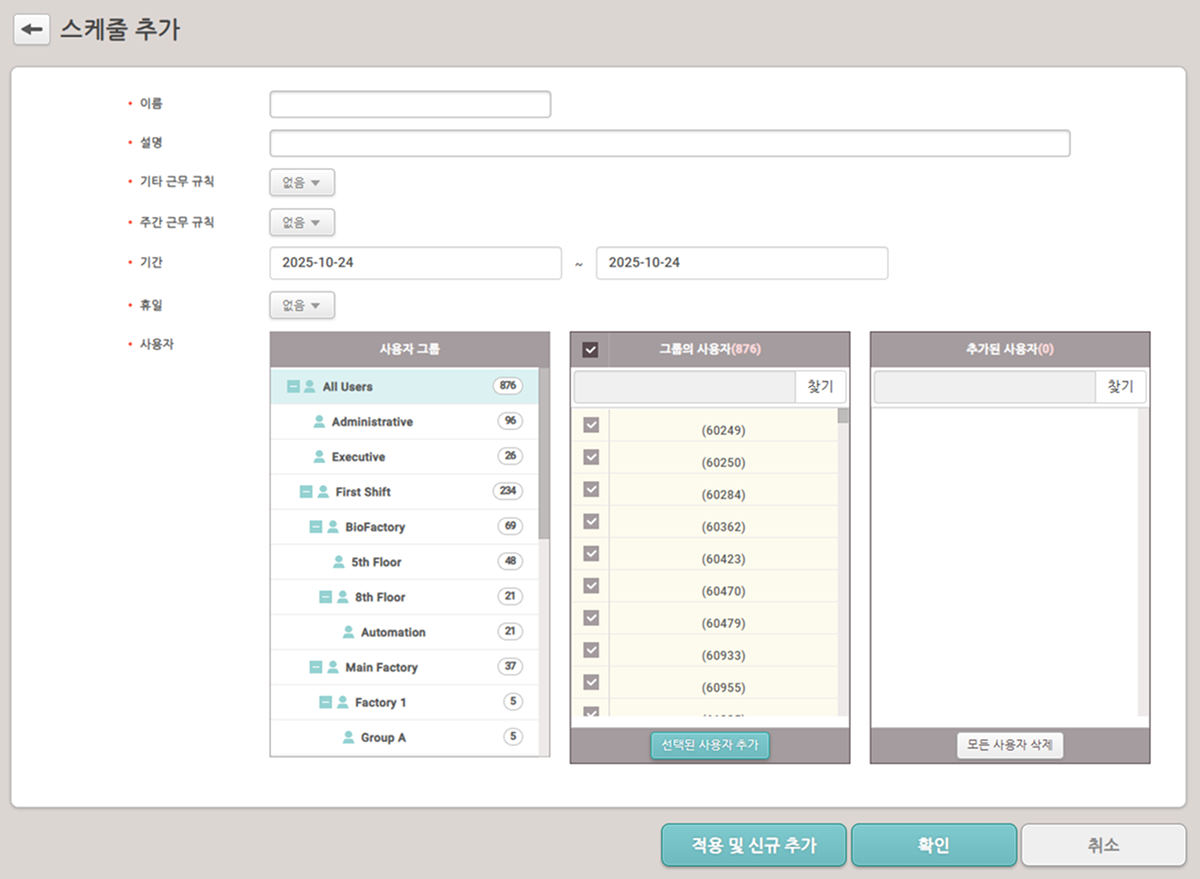Click the user icon next to Executive
The height and width of the screenshot is (879, 1200).
(x=319, y=457)
